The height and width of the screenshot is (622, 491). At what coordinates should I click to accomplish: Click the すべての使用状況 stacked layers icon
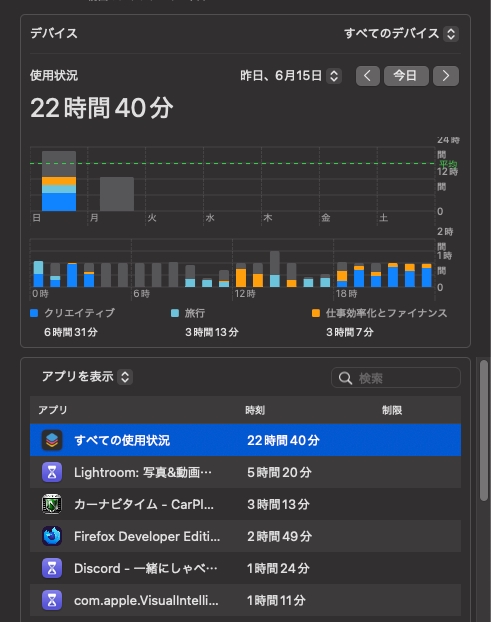tap(52, 440)
